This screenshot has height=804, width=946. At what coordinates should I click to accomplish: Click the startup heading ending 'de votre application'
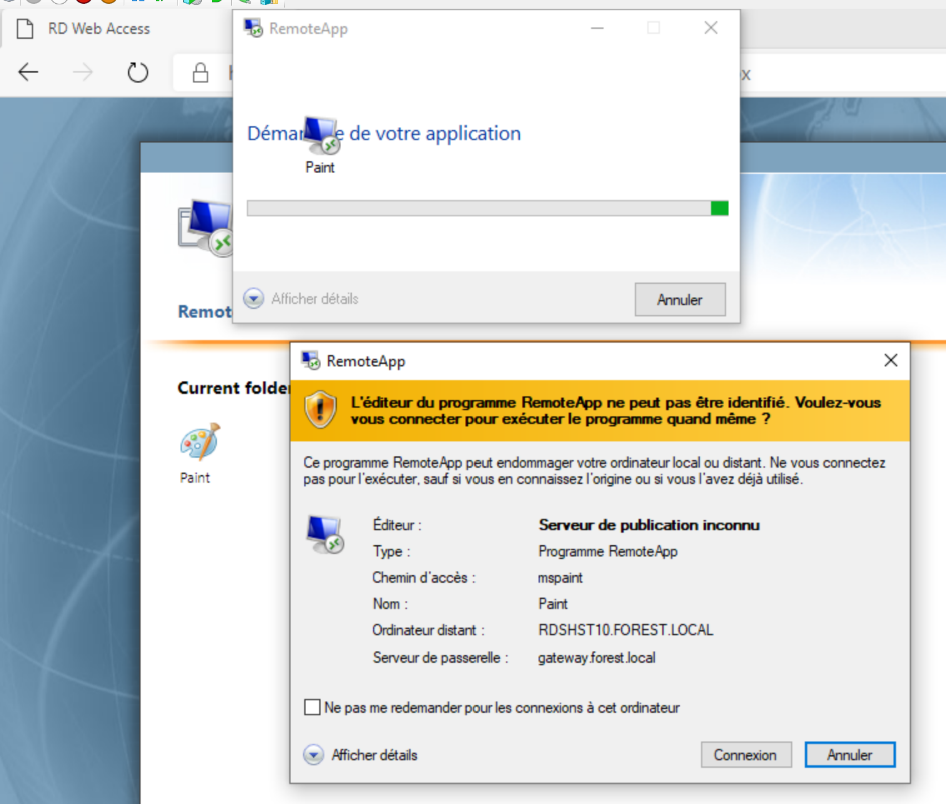click(384, 133)
